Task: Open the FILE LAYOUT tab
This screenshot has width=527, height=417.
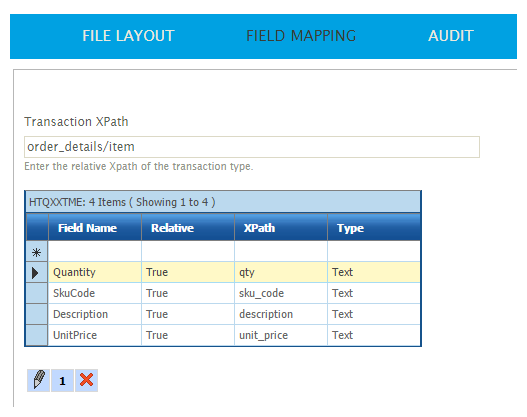Action: click(128, 36)
